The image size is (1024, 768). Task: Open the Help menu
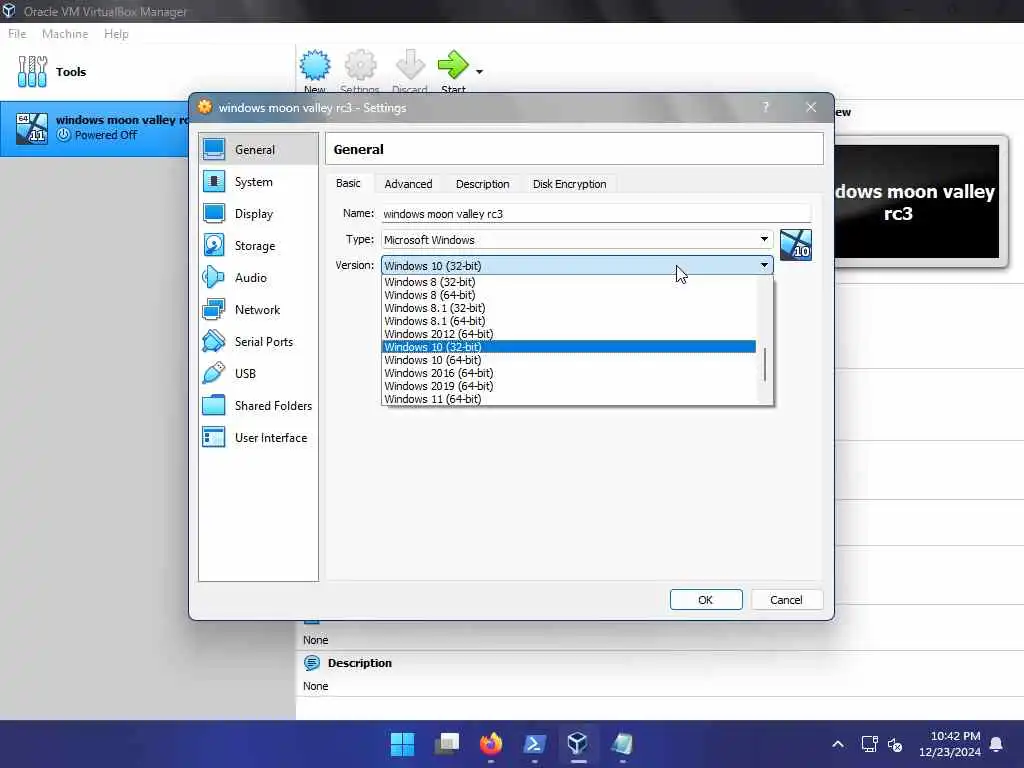tap(116, 34)
